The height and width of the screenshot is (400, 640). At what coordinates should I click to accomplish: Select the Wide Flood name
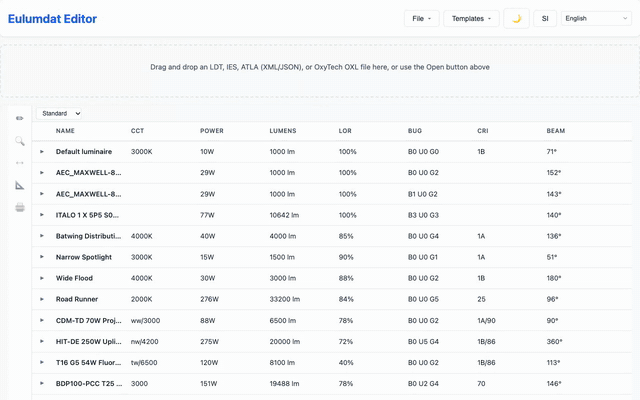(74, 278)
